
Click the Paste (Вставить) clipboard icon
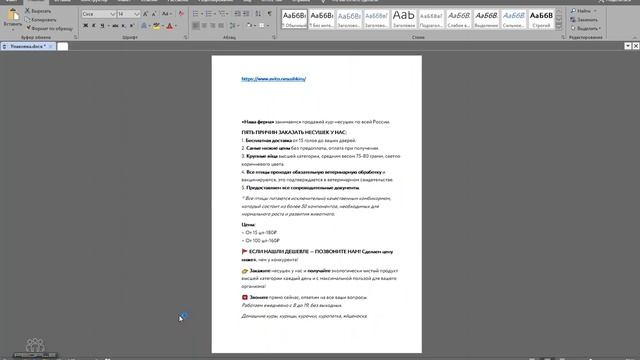pos(12,15)
